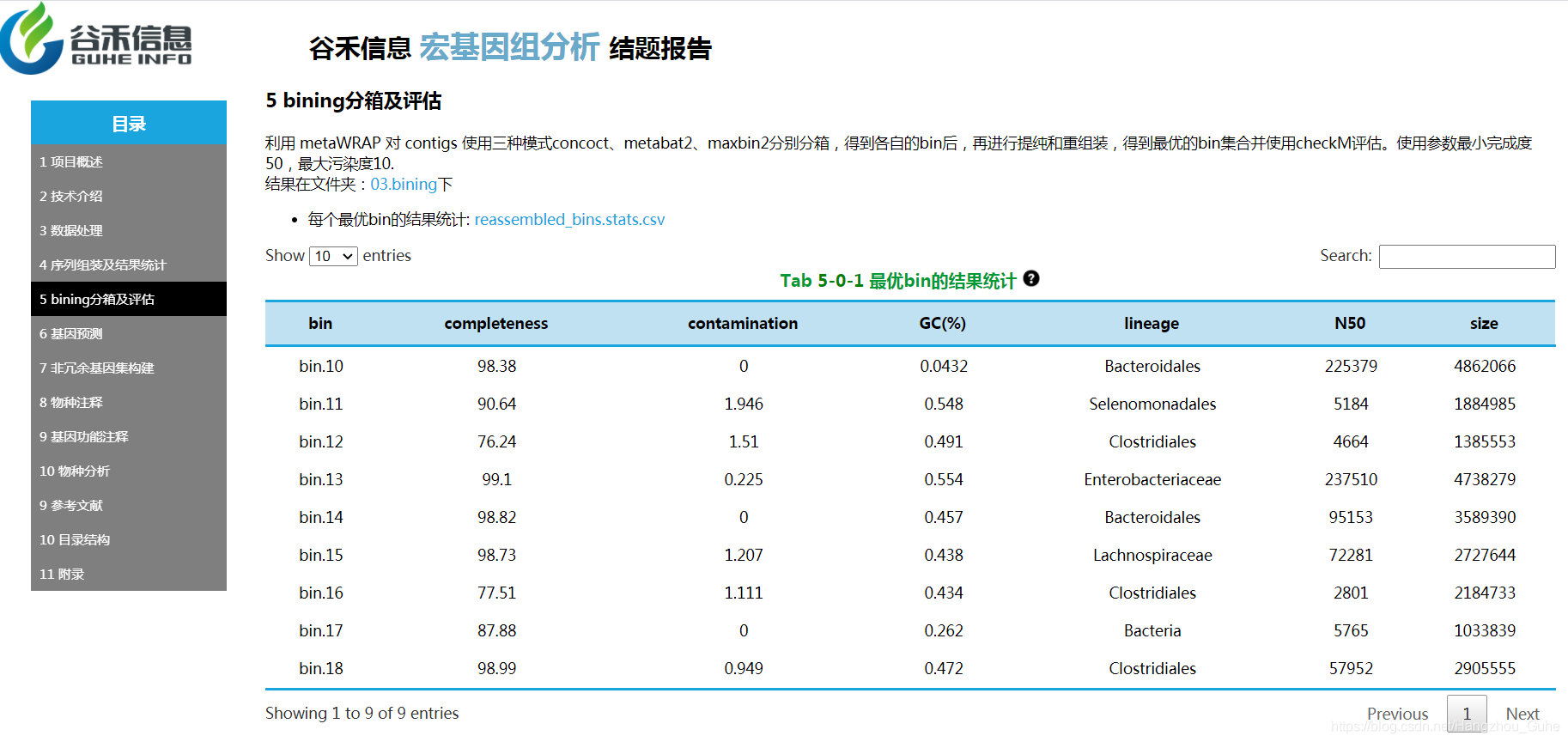Select sidebar item 5 bining分箱及评估
Image resolution: width=1568 pixels, height=742 pixels.
(129, 299)
